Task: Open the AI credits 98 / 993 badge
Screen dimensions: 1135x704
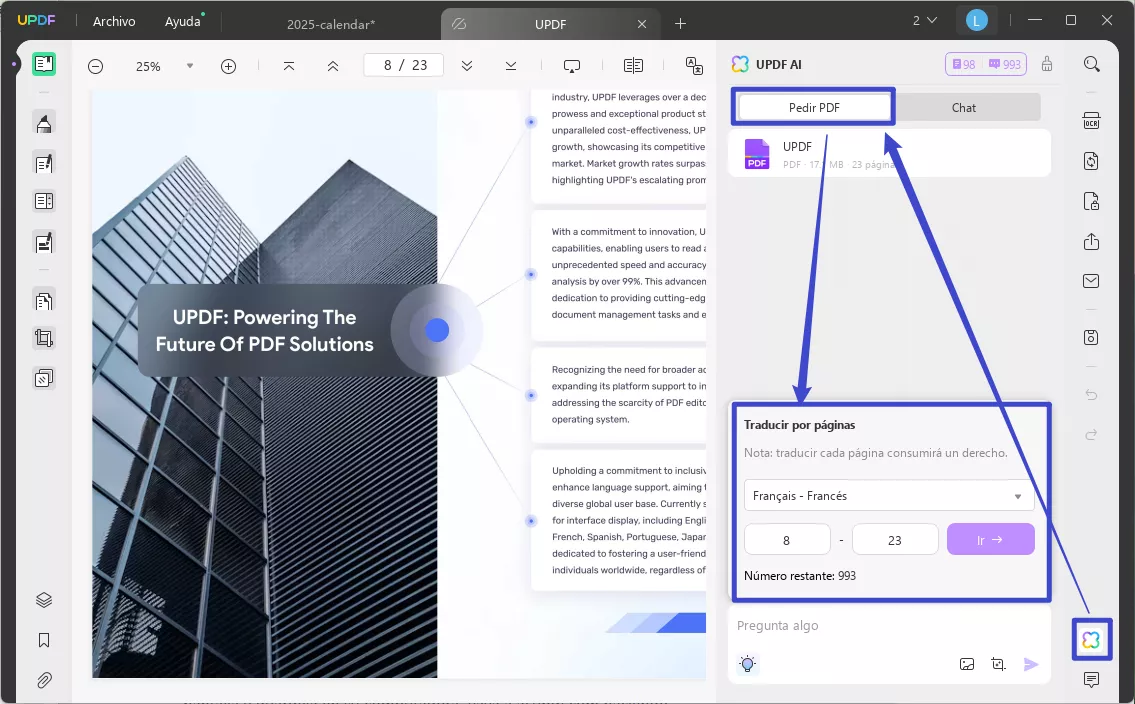Action: pyautogui.click(x=986, y=64)
